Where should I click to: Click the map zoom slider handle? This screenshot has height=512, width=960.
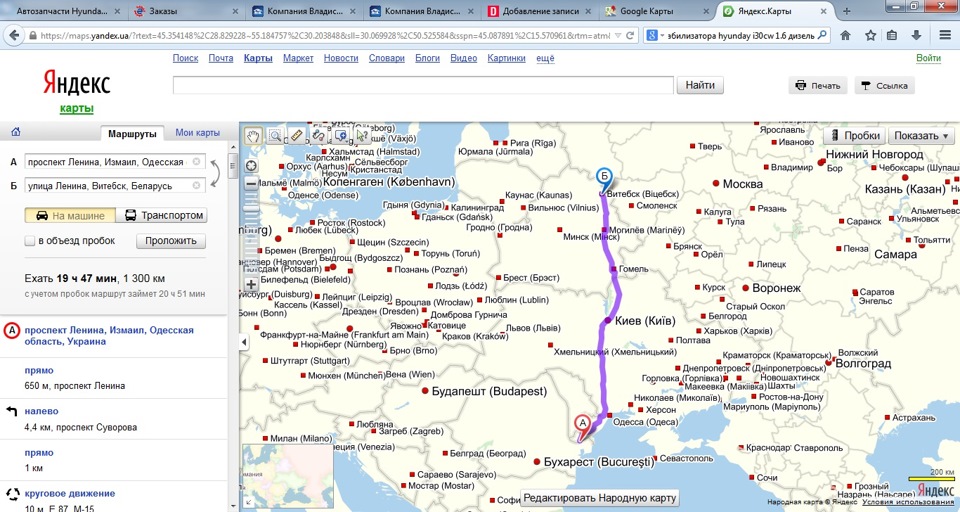pyautogui.click(x=251, y=208)
